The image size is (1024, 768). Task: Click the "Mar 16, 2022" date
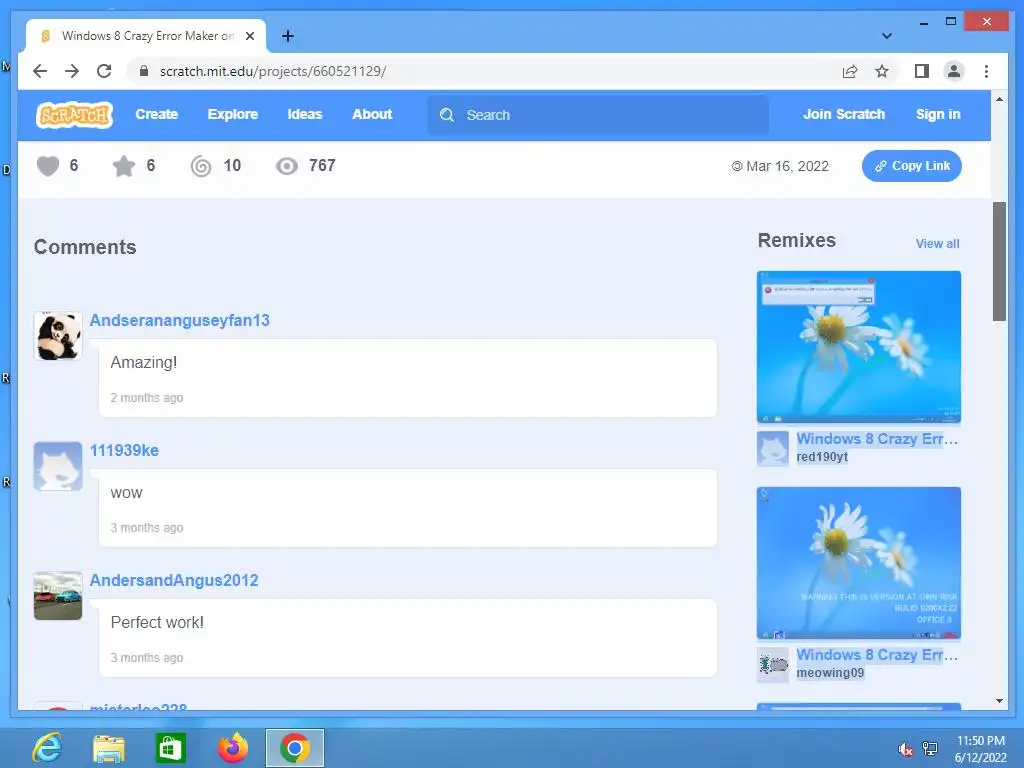(787, 167)
